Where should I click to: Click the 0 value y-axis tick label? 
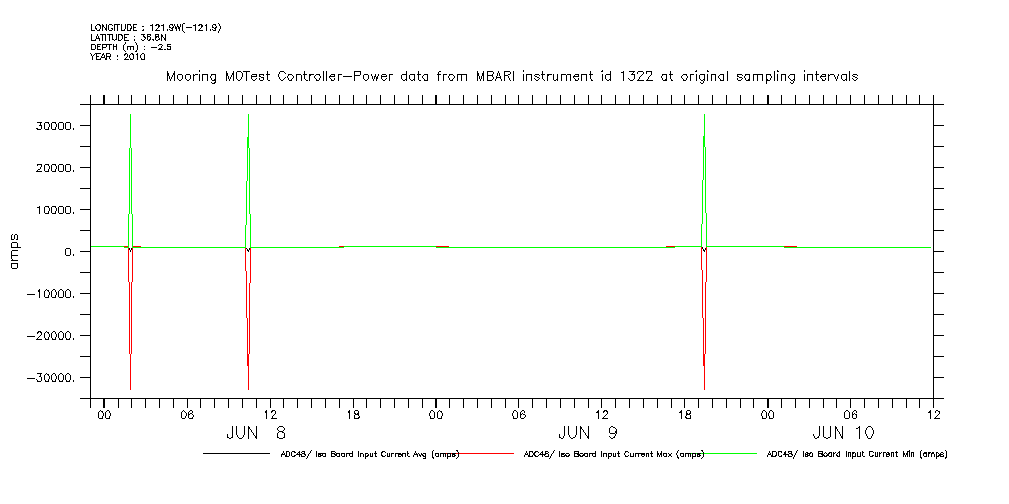(68, 252)
